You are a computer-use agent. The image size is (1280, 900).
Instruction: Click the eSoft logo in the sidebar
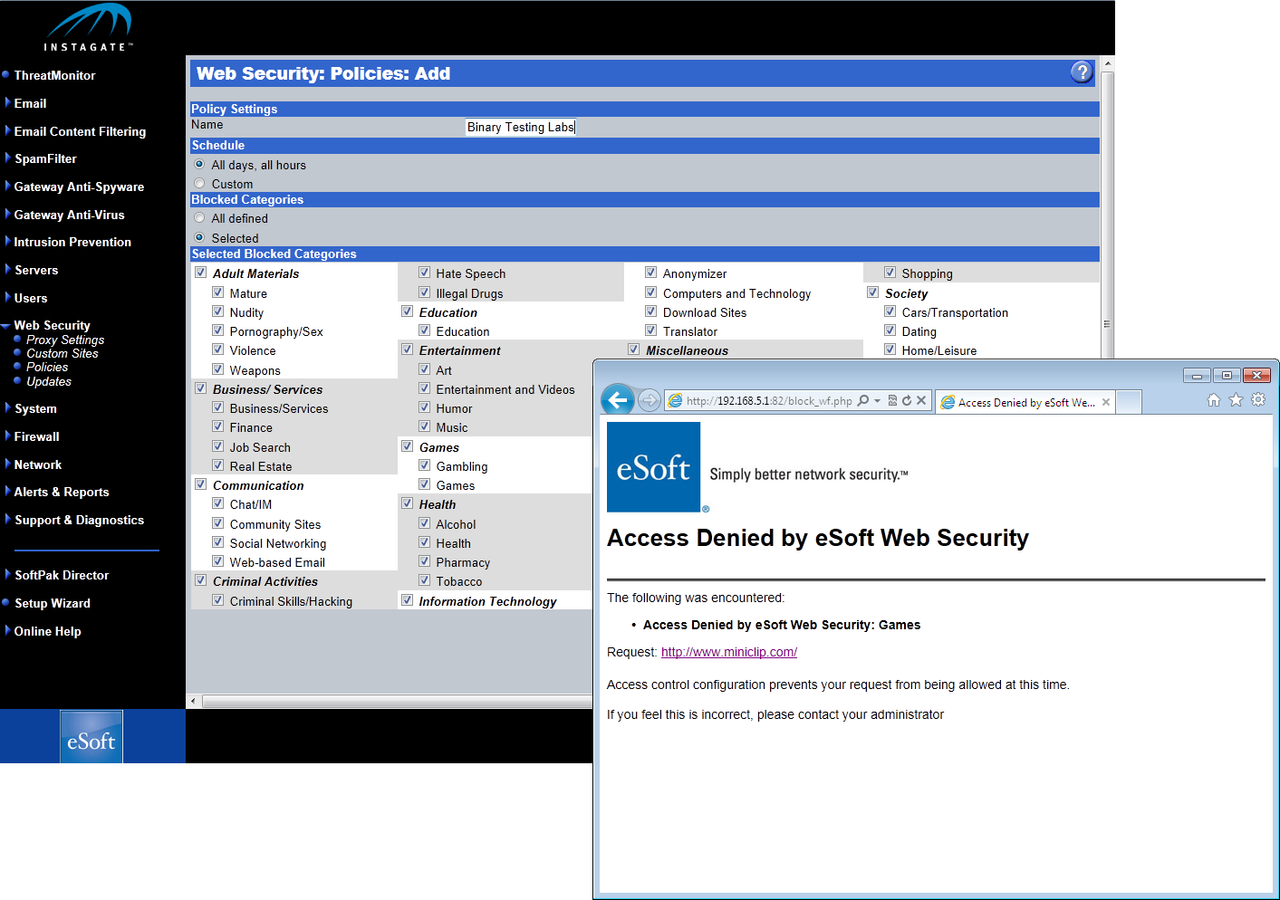click(x=91, y=737)
